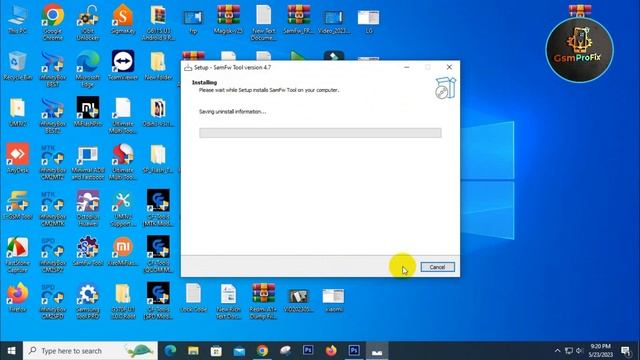This screenshot has height=360, width=640.
Task: Open This PC desktop icon
Action: tap(18, 20)
